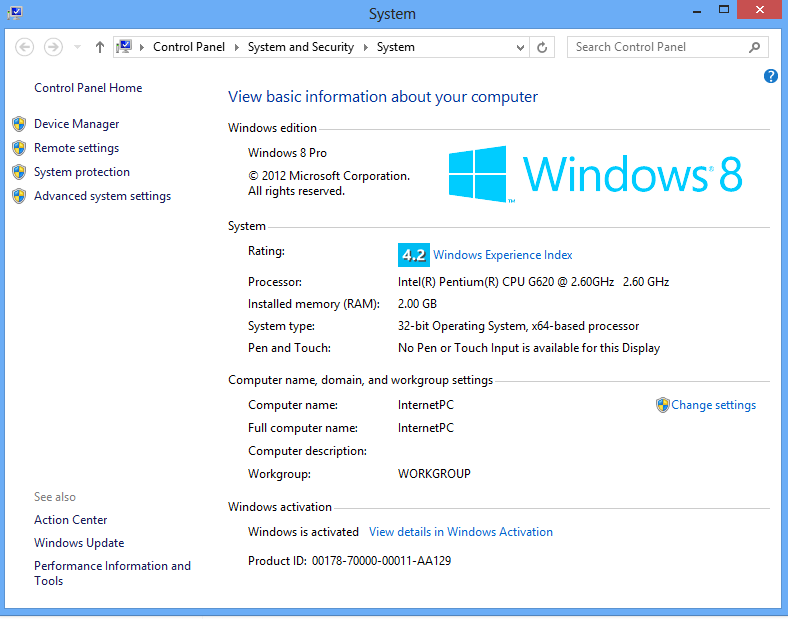This screenshot has width=788, height=619.
Task: Open Device Manager link
Action: (x=77, y=124)
